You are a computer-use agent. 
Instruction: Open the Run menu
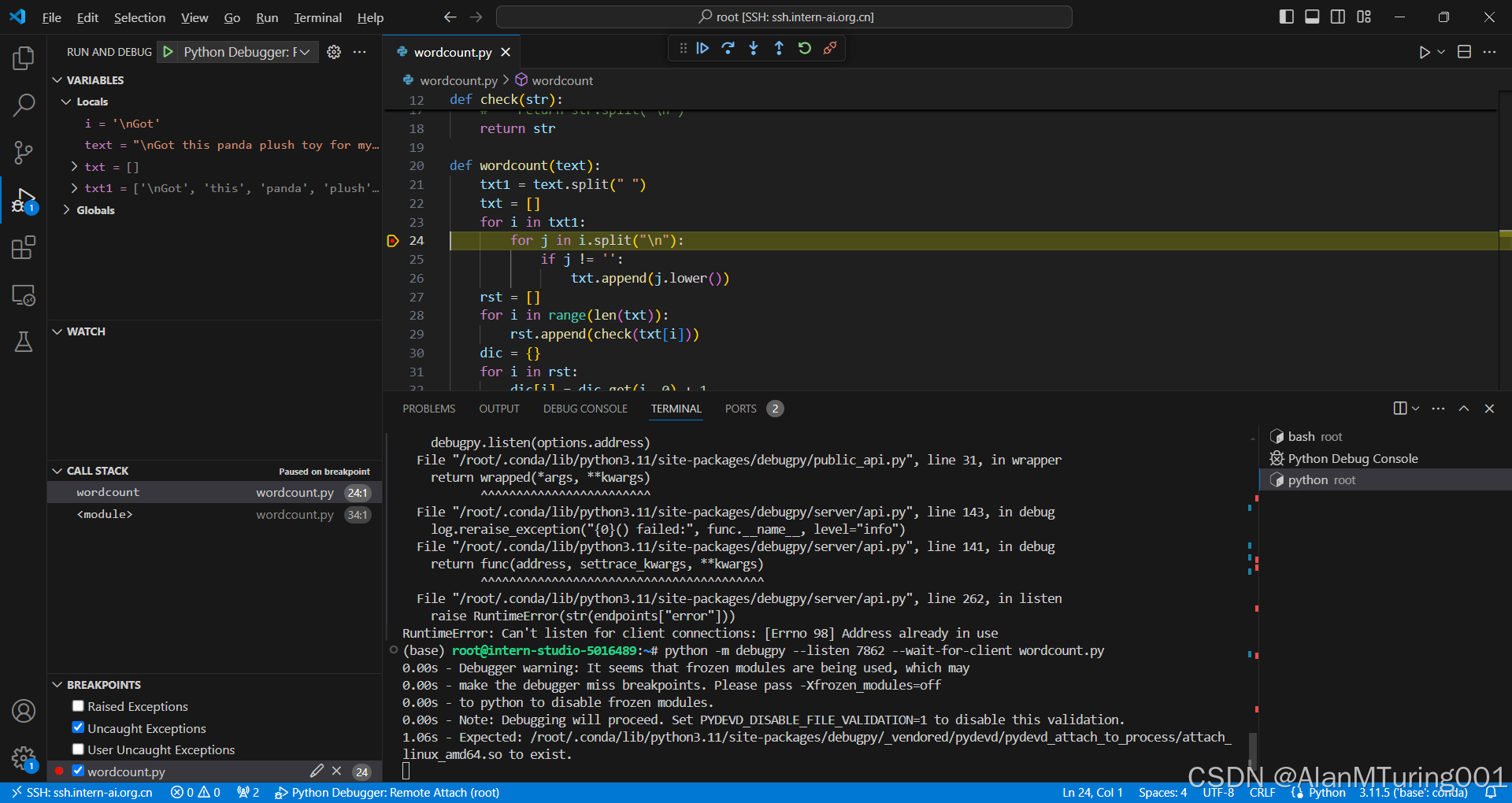(x=266, y=17)
